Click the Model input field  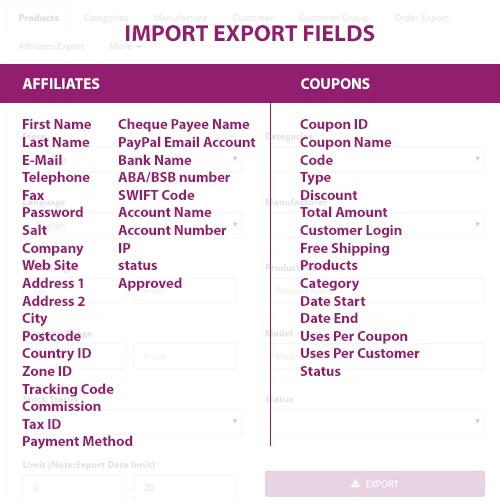(375, 356)
